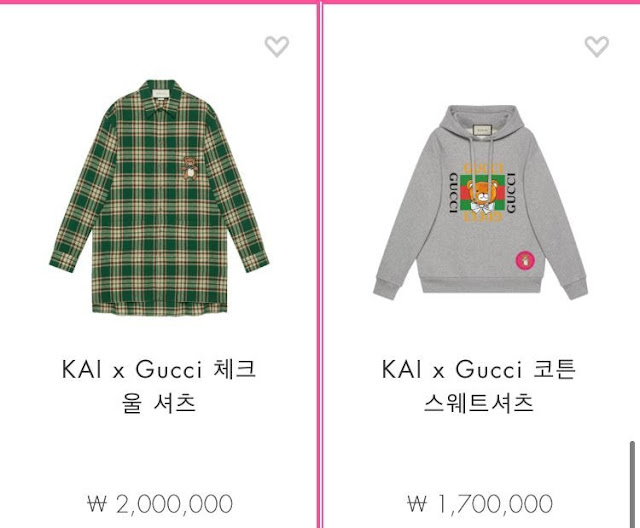Click the orange GUCCI text above bear
Viewport: 640px width, 528px height.
pyautogui.click(x=484, y=169)
